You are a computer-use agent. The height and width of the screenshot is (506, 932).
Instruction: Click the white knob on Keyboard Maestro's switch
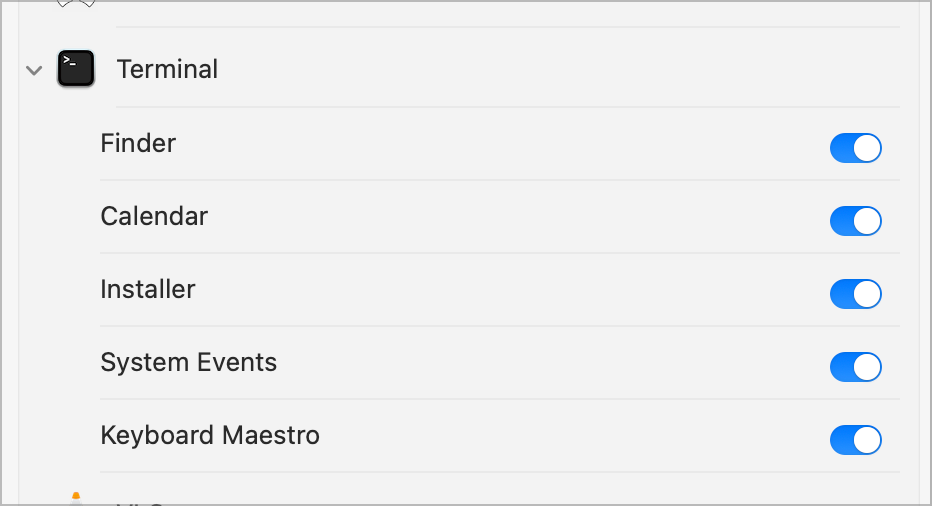coord(867,440)
